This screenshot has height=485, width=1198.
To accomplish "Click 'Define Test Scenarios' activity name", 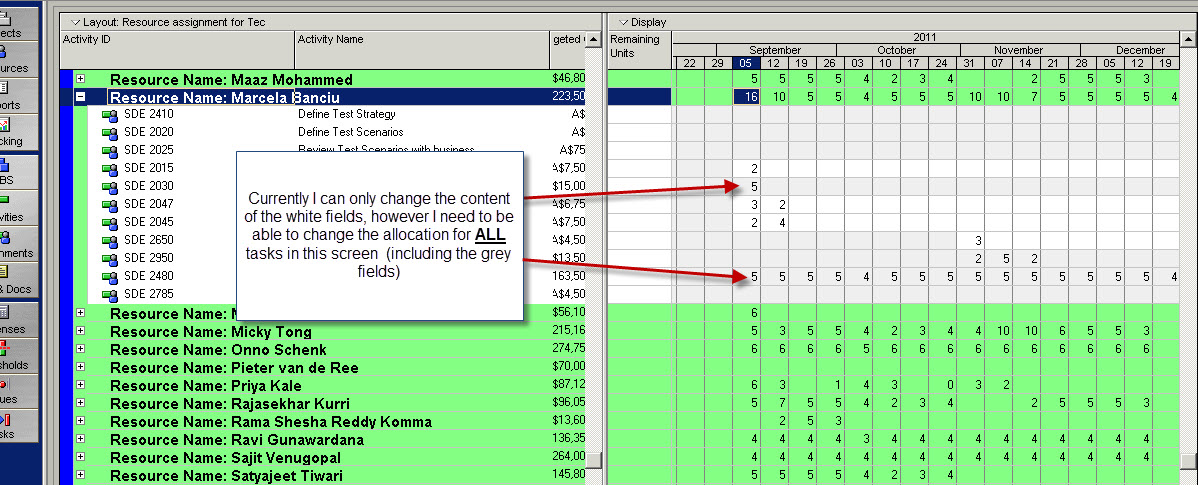I will click(x=351, y=133).
